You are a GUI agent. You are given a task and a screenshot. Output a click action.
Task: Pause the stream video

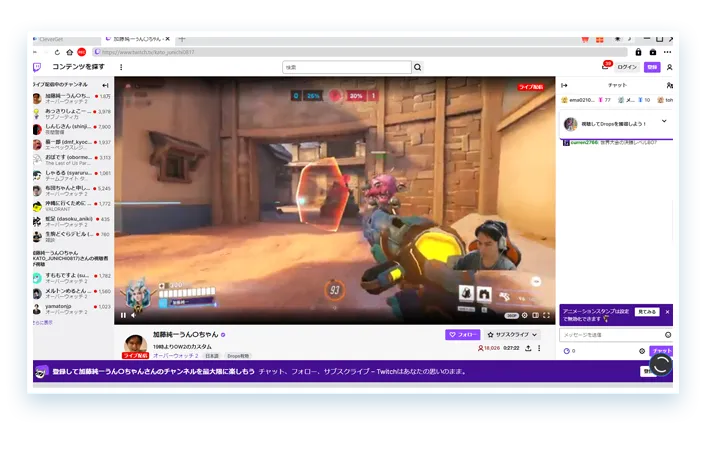click(x=123, y=315)
